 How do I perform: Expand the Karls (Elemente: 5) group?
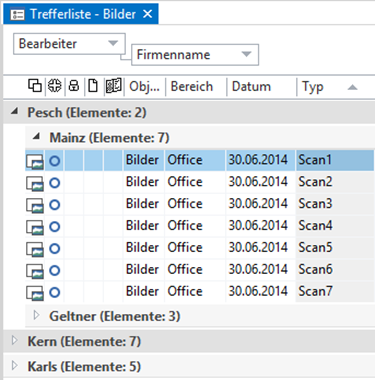14,365
